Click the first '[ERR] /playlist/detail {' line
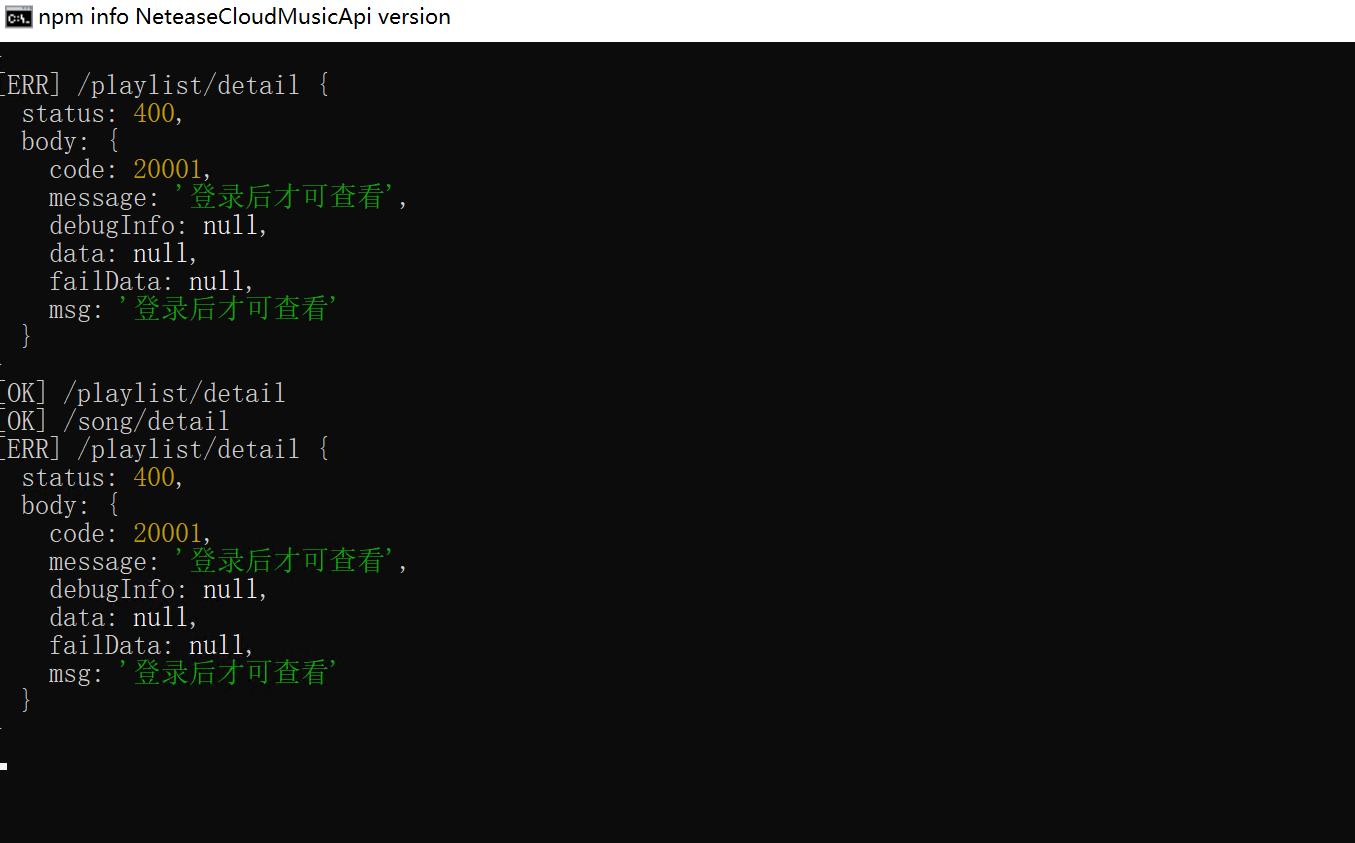1355x843 pixels. coord(164,85)
